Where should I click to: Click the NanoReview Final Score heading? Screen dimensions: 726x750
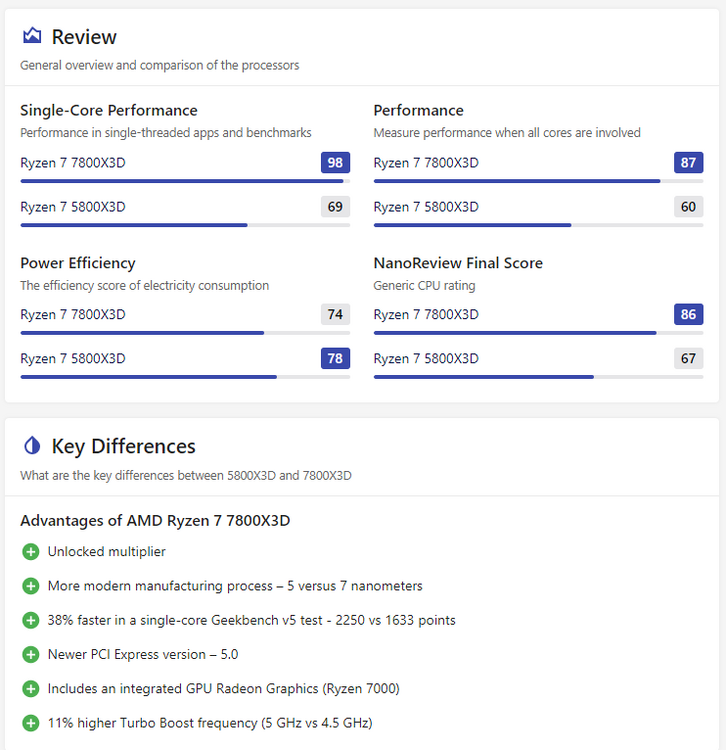pos(458,263)
